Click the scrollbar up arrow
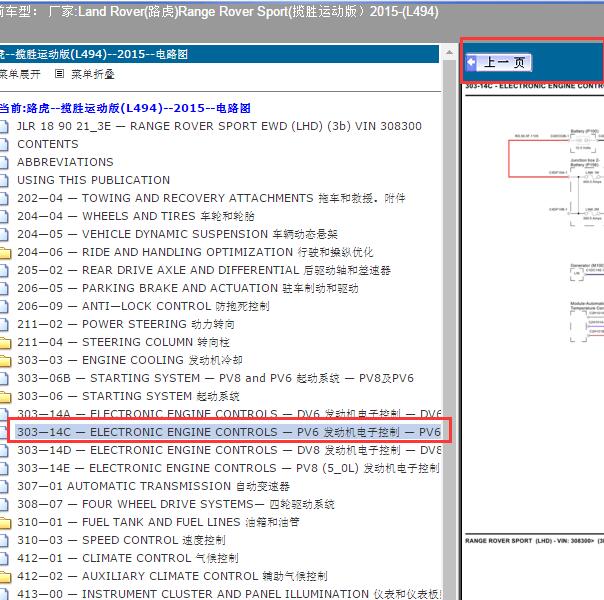 point(449,52)
